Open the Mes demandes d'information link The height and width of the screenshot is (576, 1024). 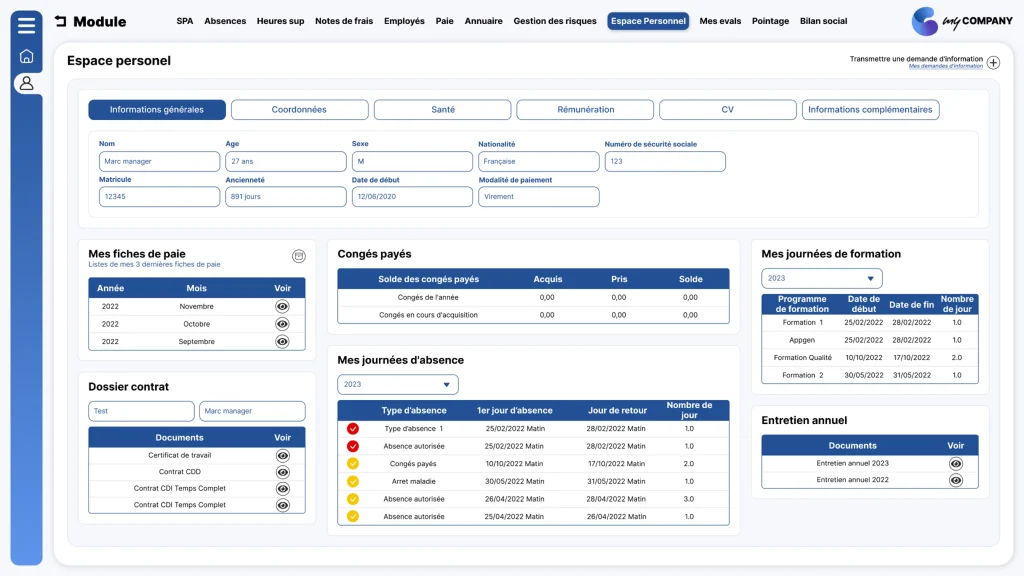[945, 66]
